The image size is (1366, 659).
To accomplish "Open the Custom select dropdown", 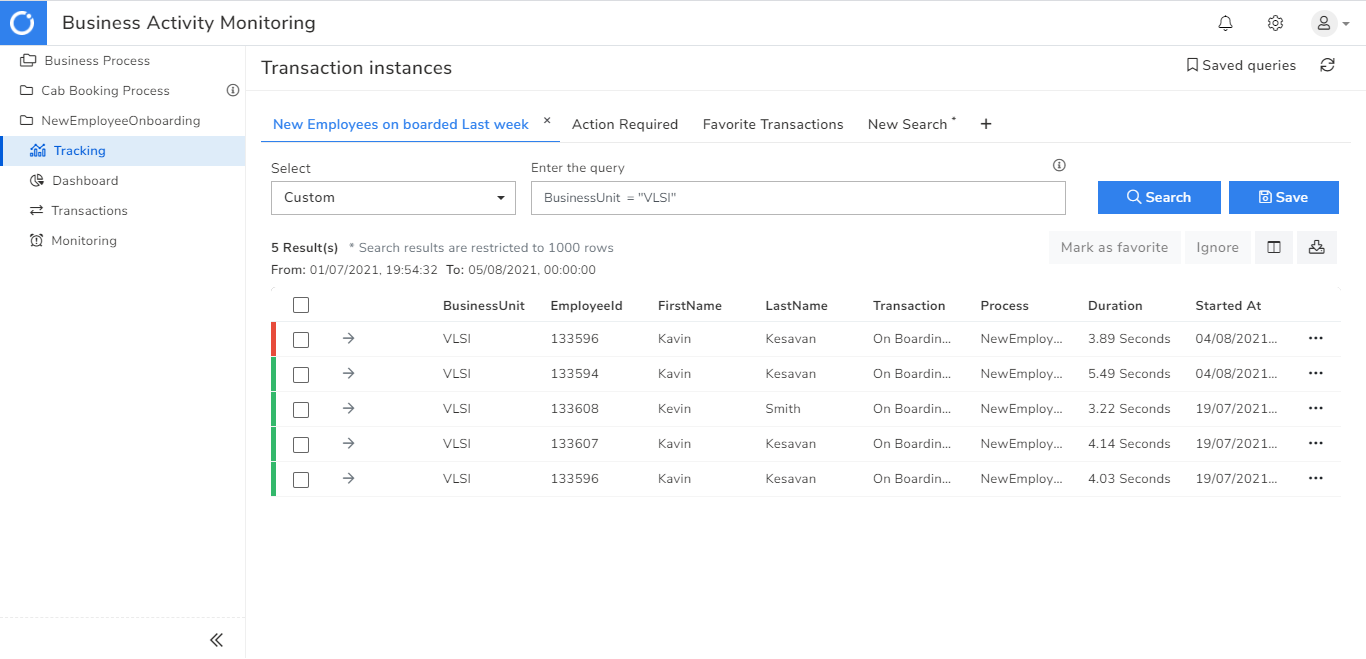I will coord(393,198).
